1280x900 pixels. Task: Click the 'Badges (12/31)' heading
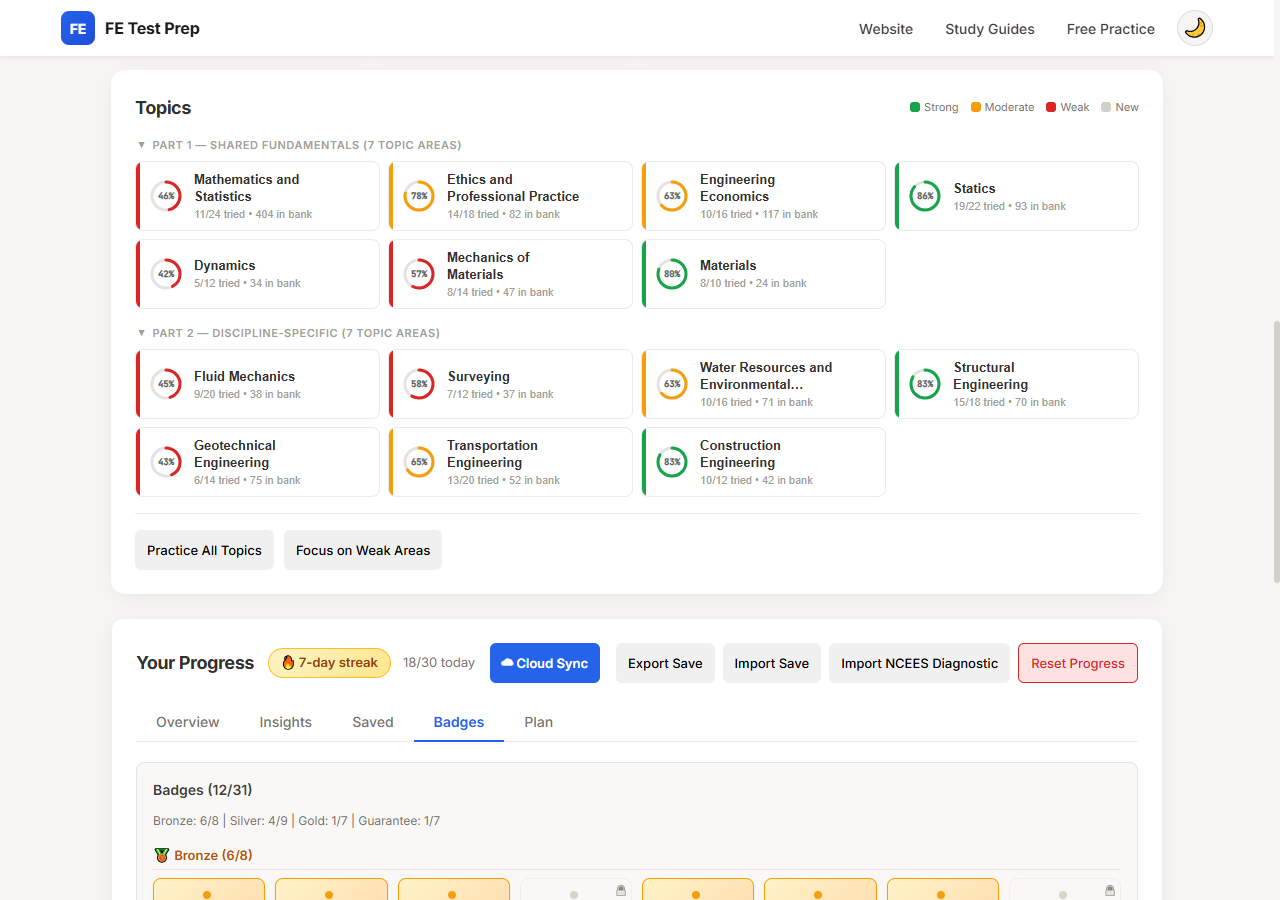click(x=203, y=790)
